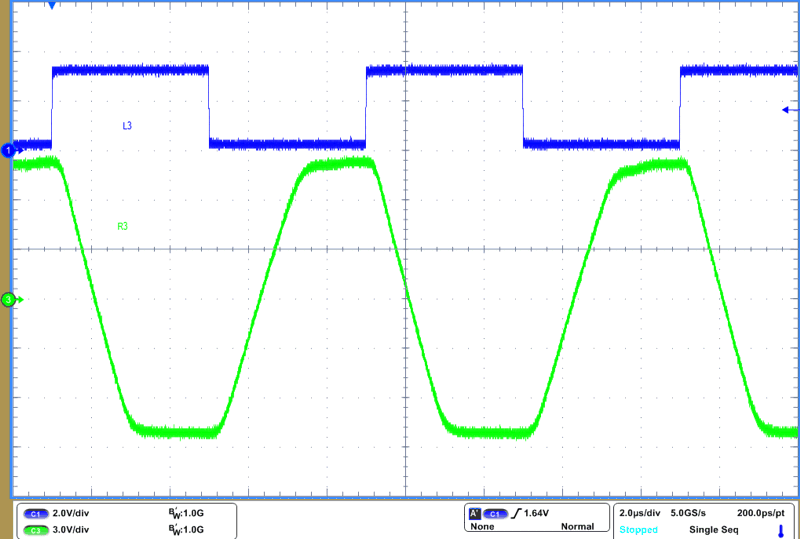Click the Single Seq acquisition mode
The width and height of the screenshot is (800, 539).
click(x=713, y=529)
